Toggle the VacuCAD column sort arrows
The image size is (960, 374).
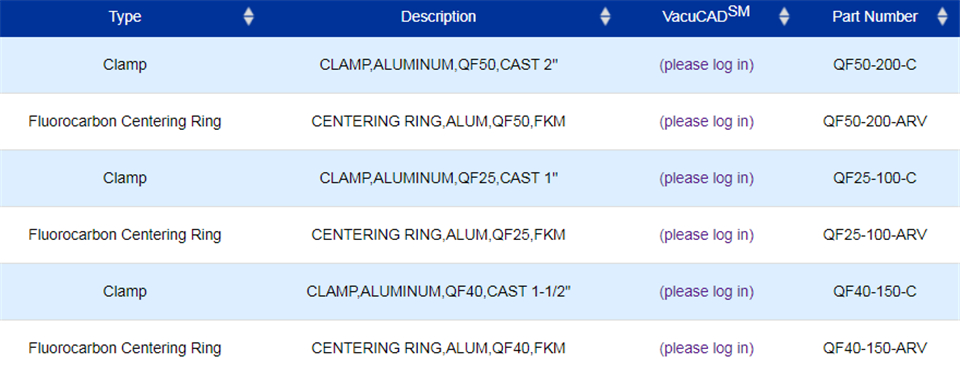pyautogui.click(x=784, y=17)
